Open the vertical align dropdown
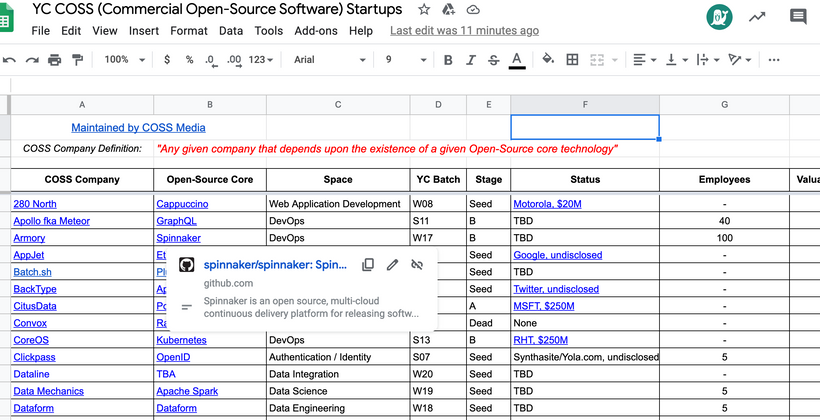The image size is (820, 420). tap(677, 60)
